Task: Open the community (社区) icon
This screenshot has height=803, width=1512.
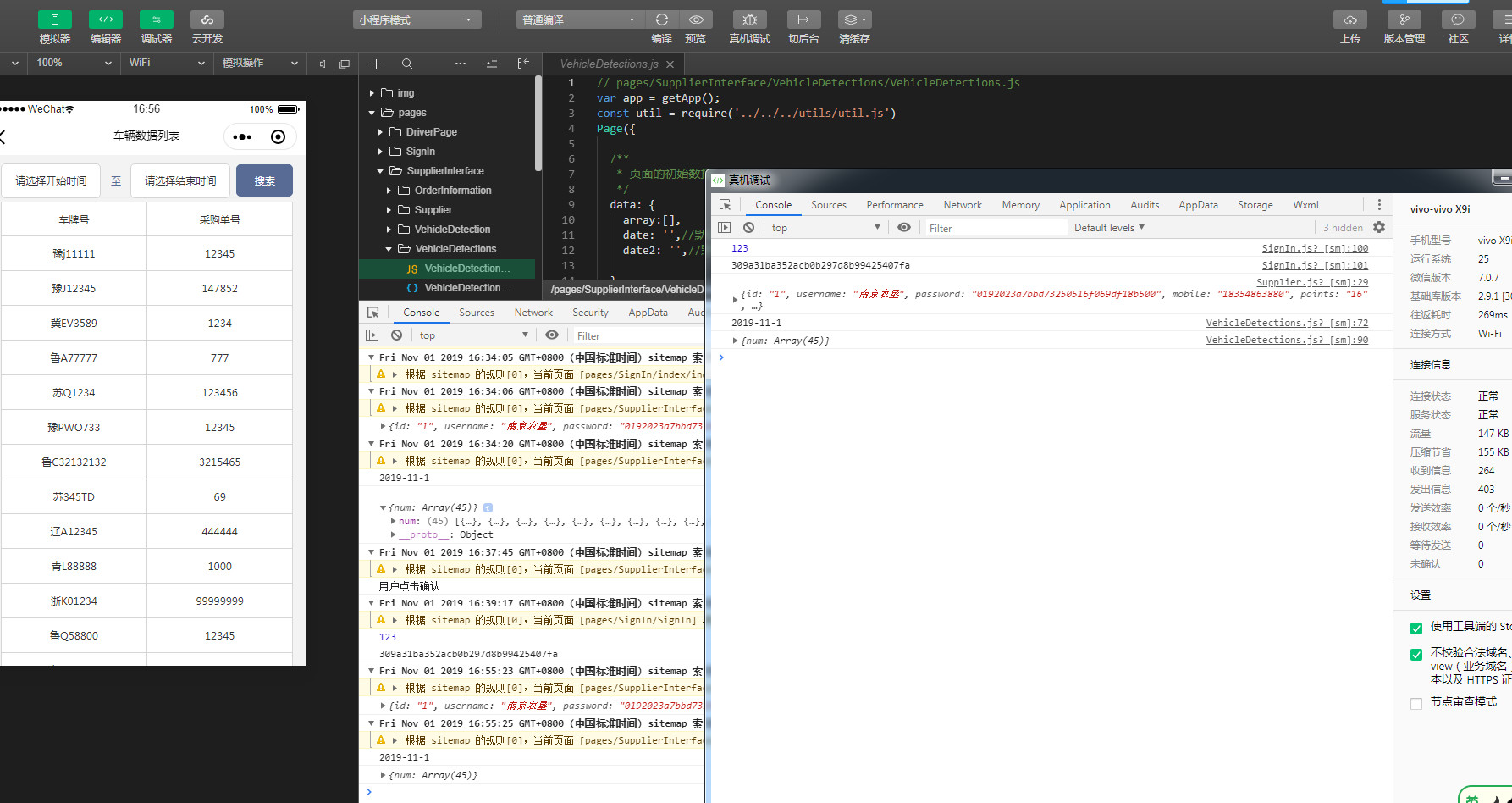Action: click(1458, 19)
